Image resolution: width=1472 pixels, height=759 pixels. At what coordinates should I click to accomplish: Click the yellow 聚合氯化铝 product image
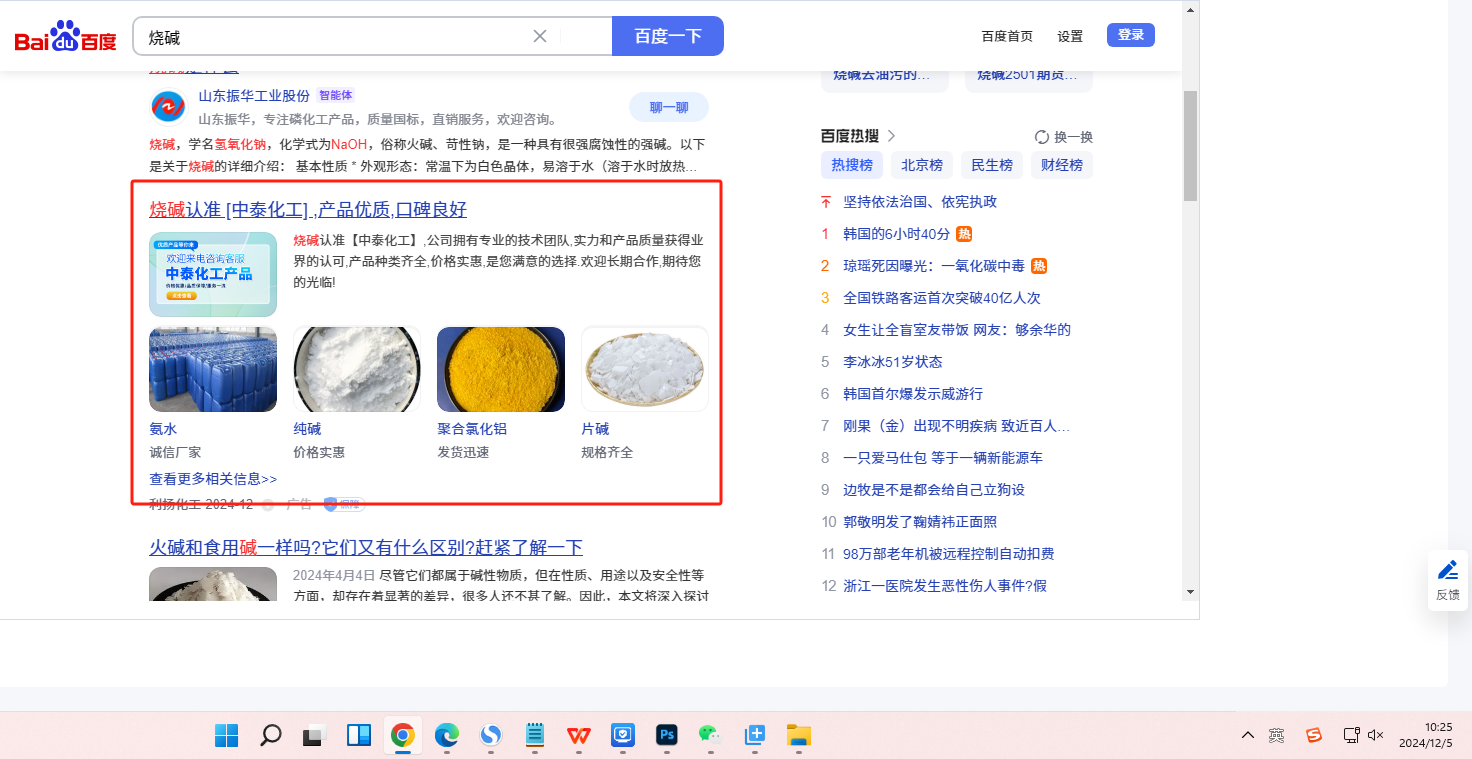(501, 369)
